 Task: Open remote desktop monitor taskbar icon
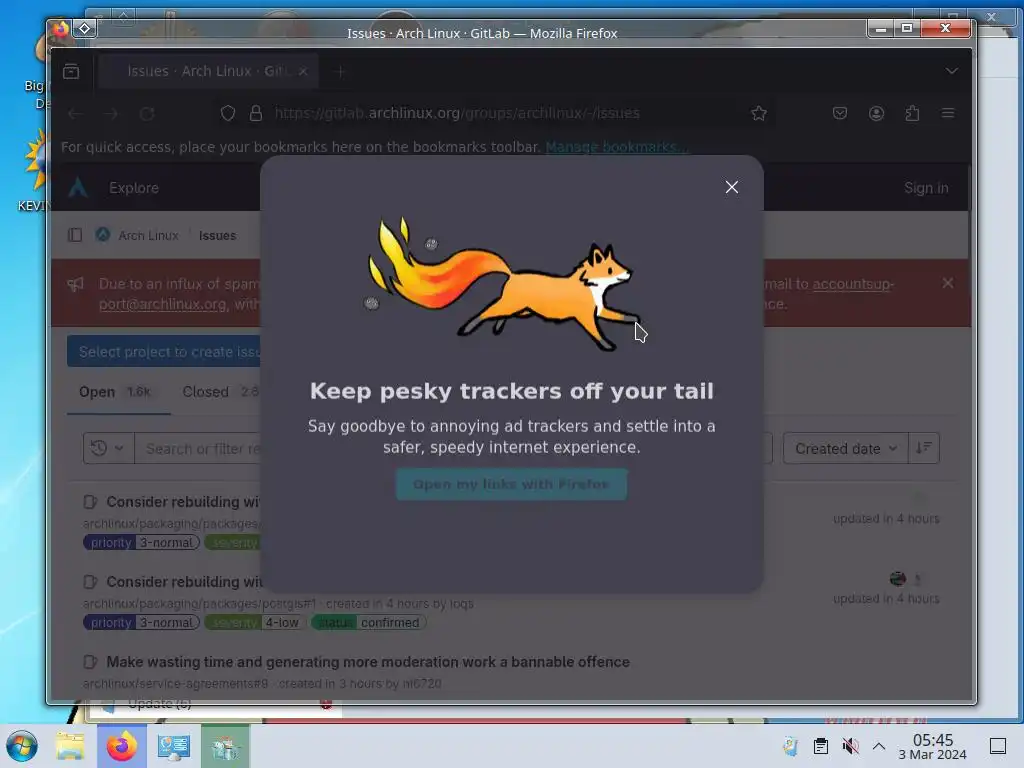174,746
